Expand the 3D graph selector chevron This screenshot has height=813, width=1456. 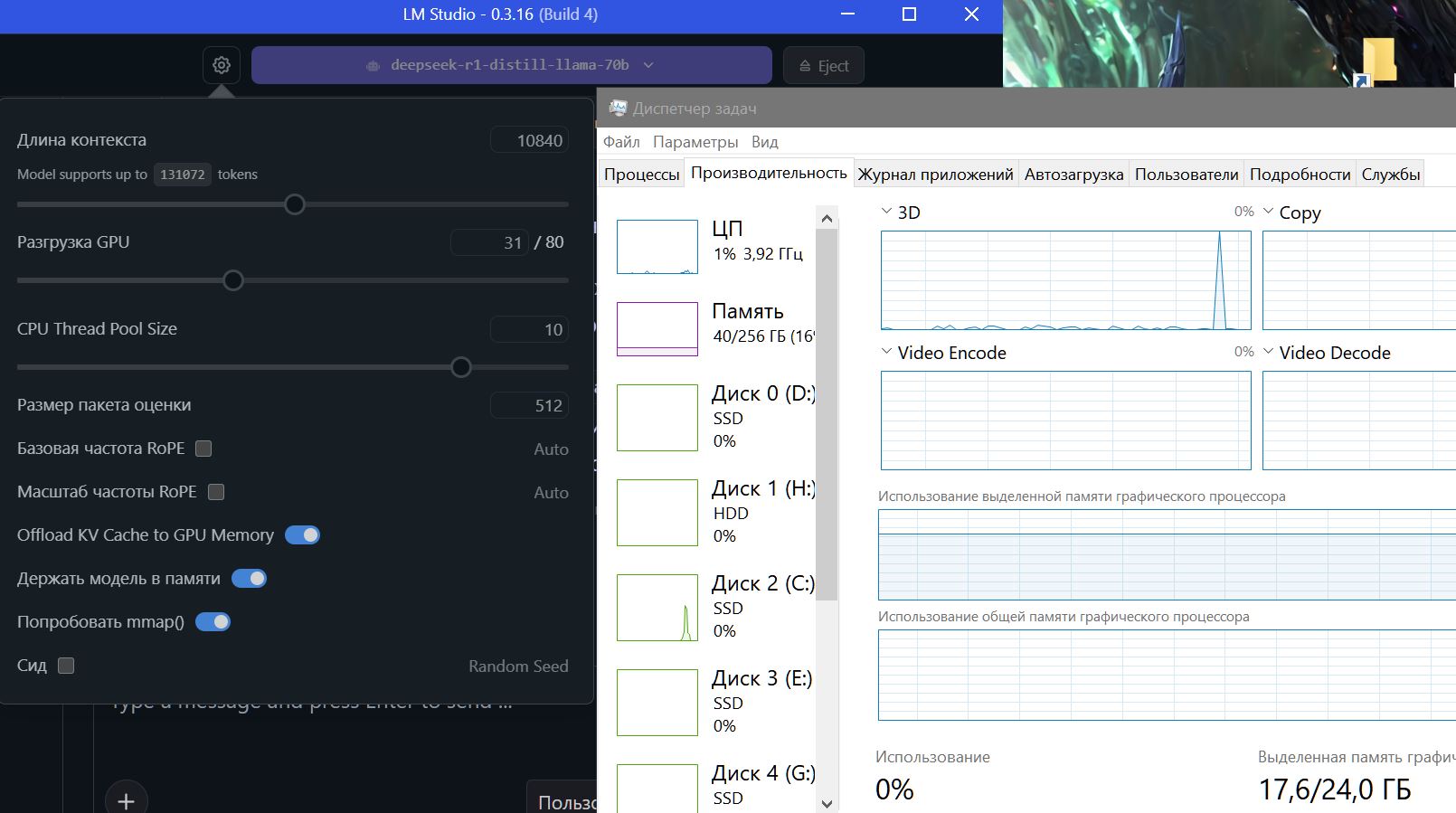[886, 212]
